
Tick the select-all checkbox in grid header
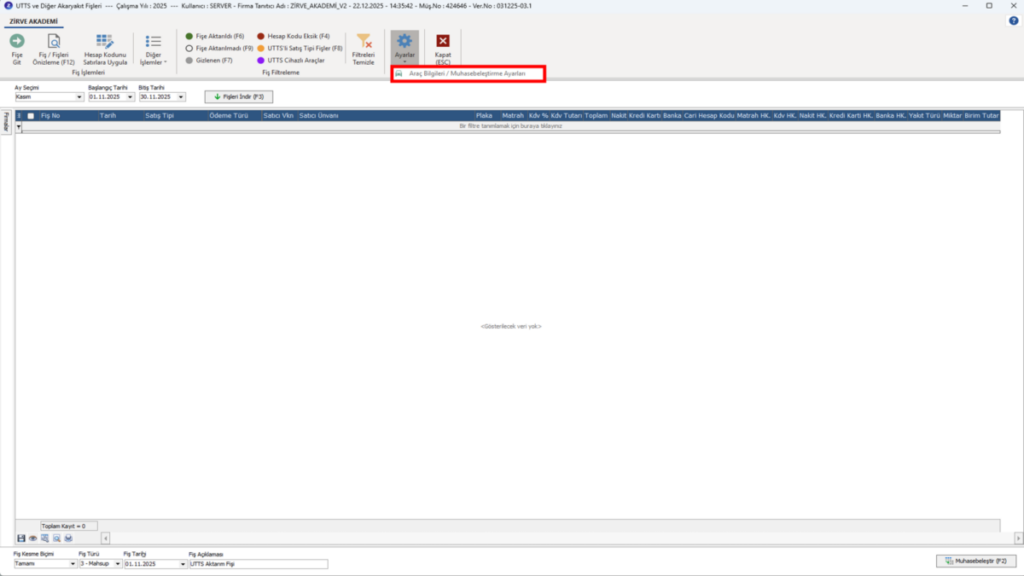[x=31, y=116]
